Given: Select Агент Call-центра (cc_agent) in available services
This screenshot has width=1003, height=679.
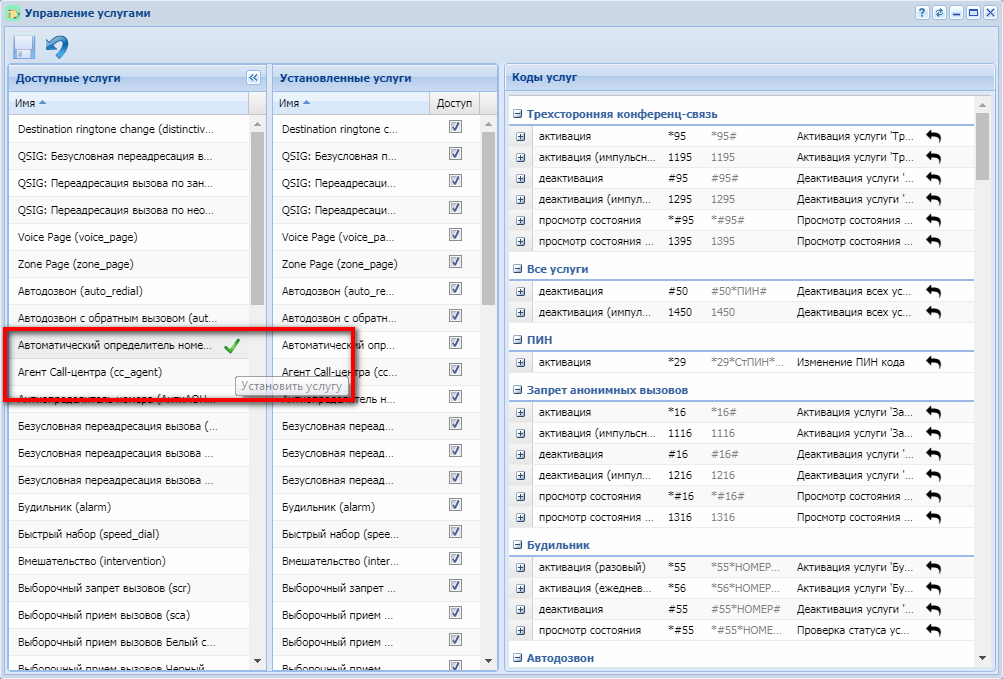Looking at the screenshot, I should click(x=90, y=372).
